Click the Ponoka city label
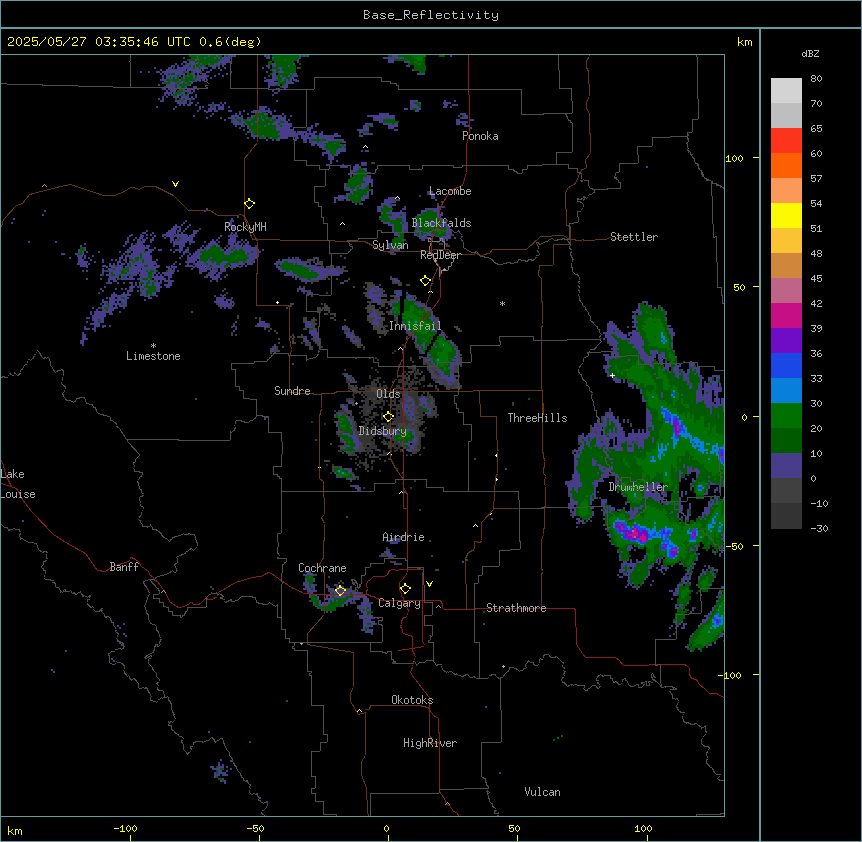Screen dimensions: 862x842 pyautogui.click(x=480, y=136)
